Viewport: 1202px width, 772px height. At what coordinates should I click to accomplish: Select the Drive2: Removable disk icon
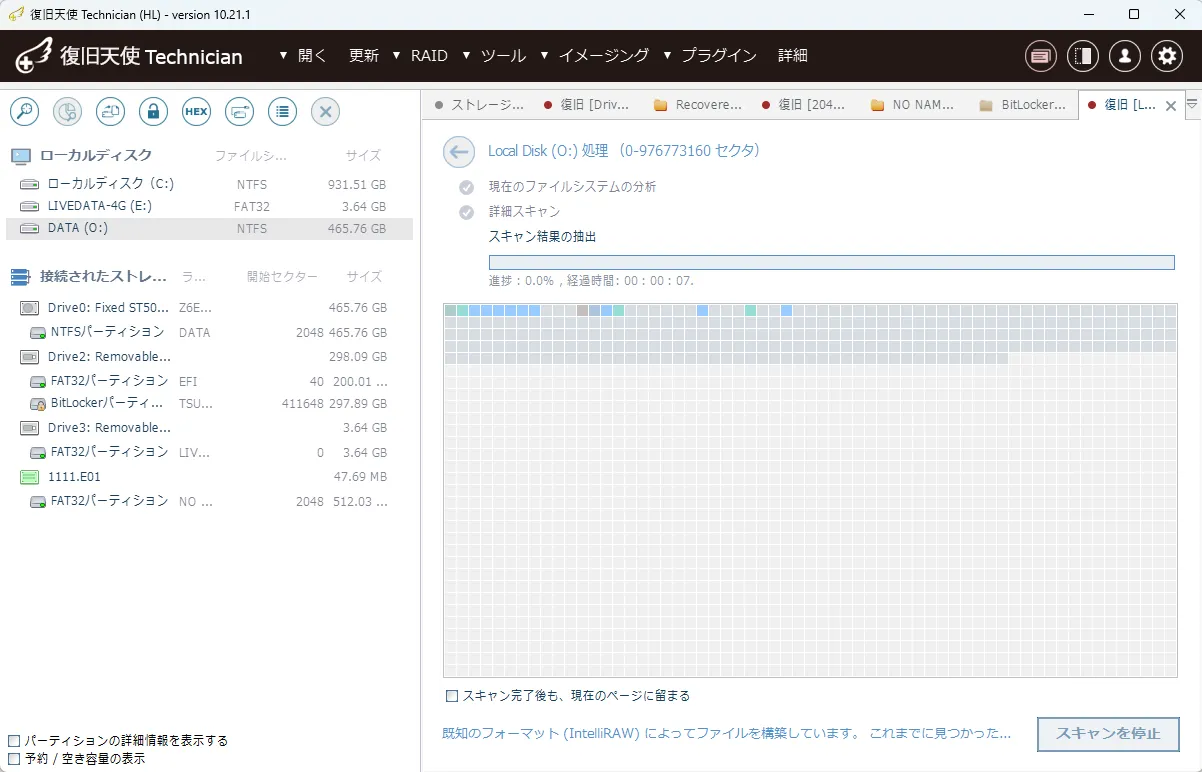pos(30,356)
